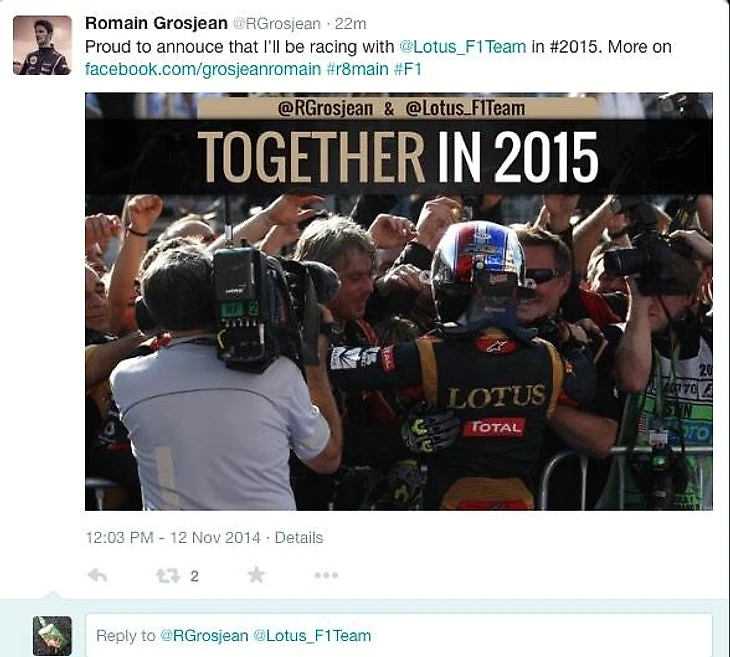Click @Lotus_F1Team inside the reply box
Screen dimensions: 730x657
[x=312, y=636]
